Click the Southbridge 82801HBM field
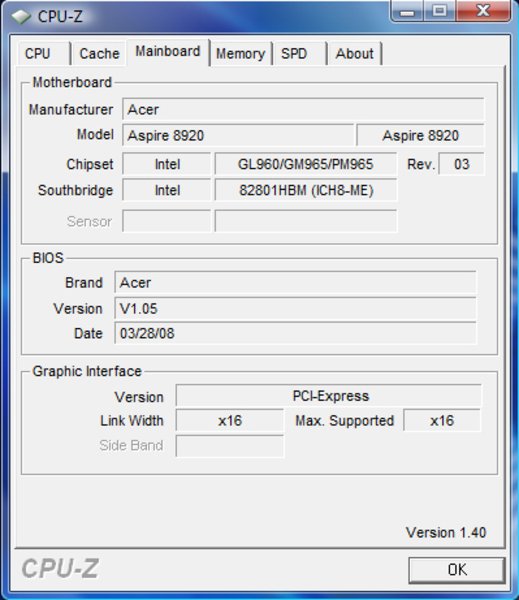 [306, 190]
